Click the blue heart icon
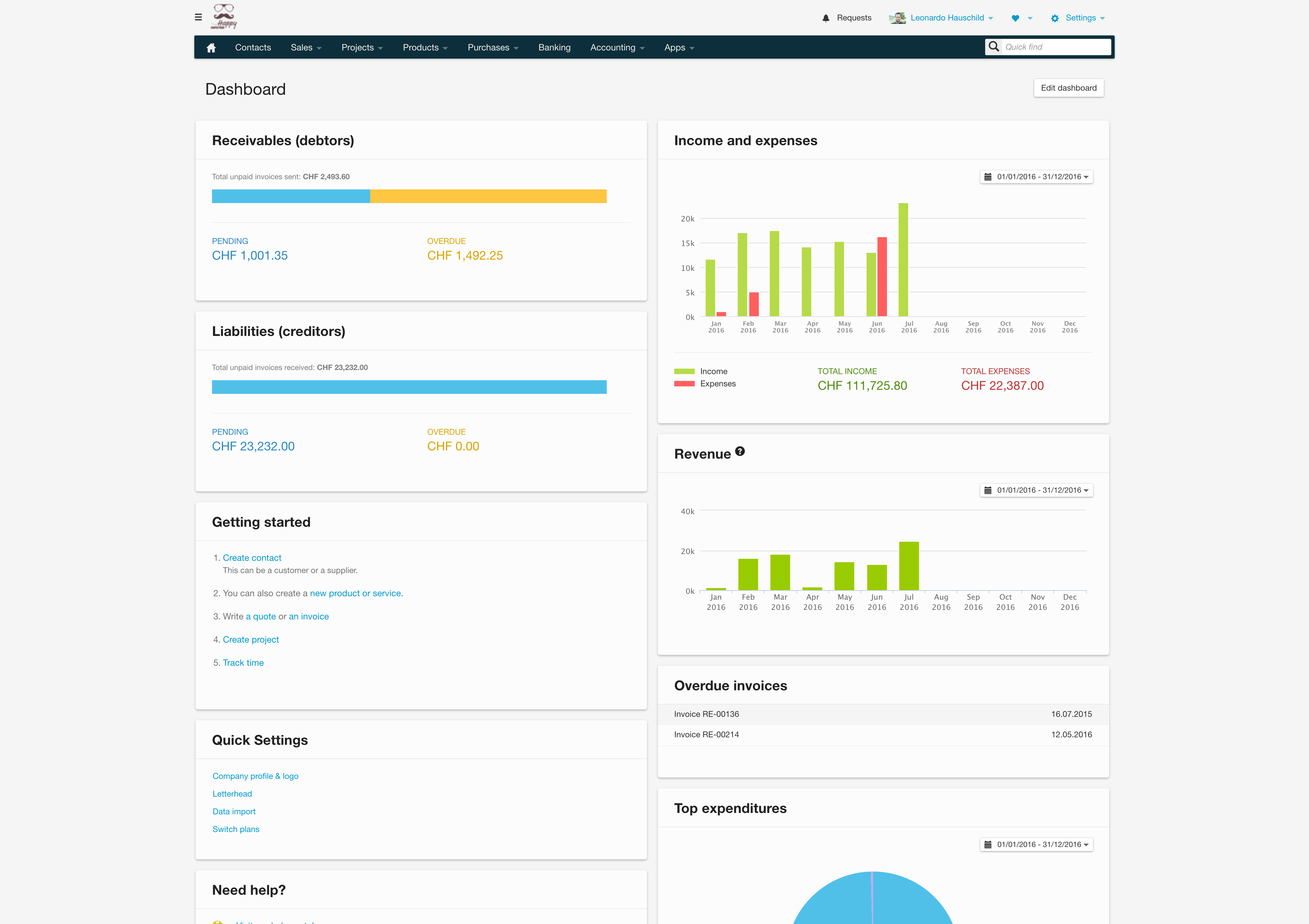This screenshot has width=1309, height=924. click(1015, 18)
